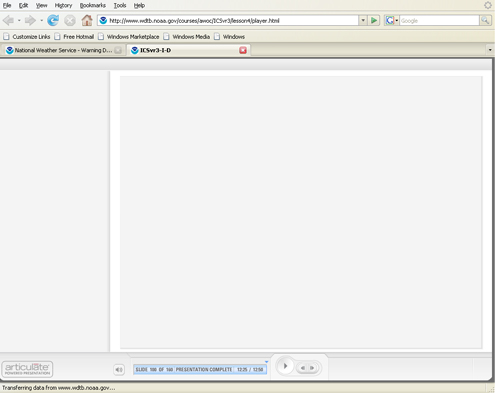The height and width of the screenshot is (393, 495).
Task: Open the search engine selector dropdown
Action: coord(397,21)
